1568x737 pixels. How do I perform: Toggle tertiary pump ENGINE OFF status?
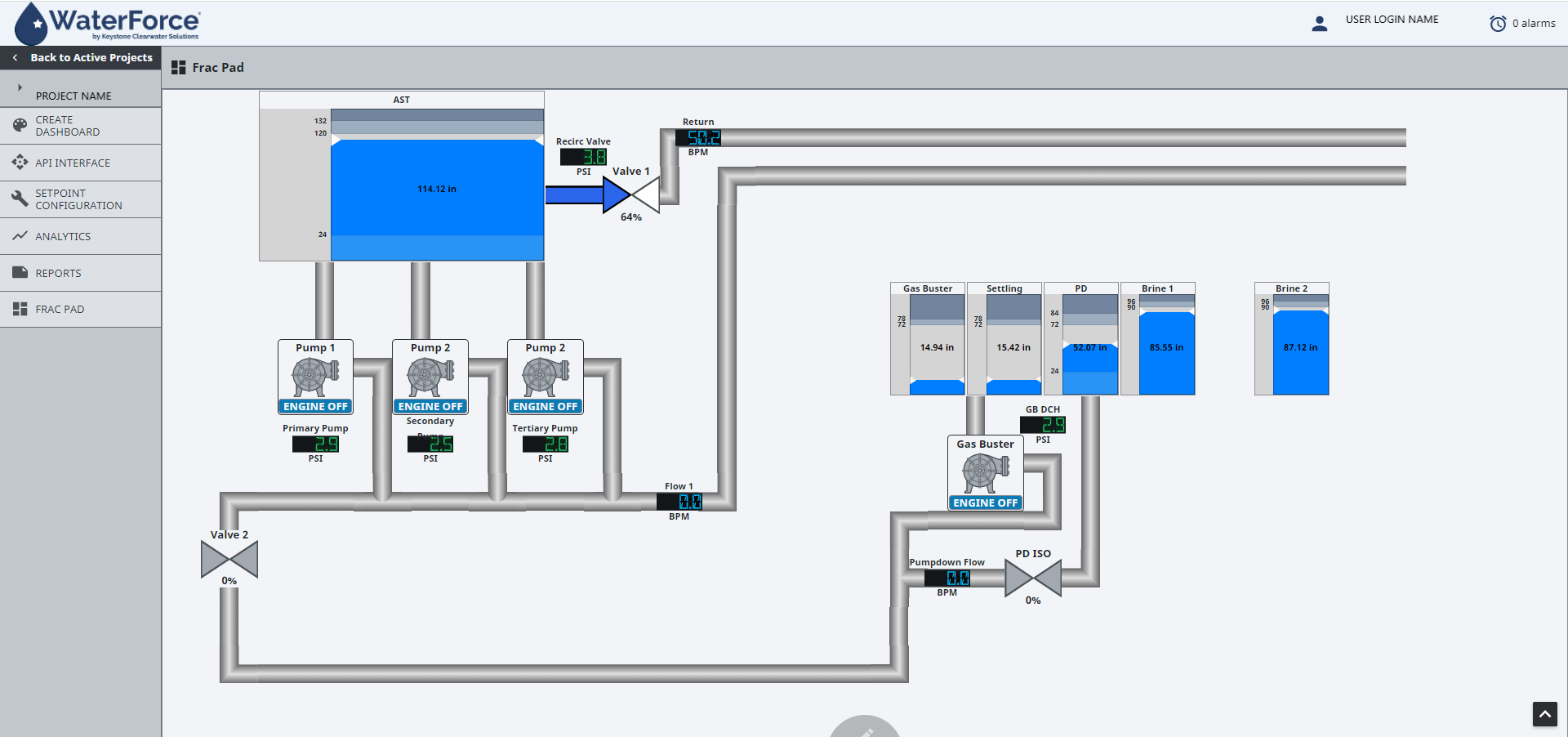[546, 406]
